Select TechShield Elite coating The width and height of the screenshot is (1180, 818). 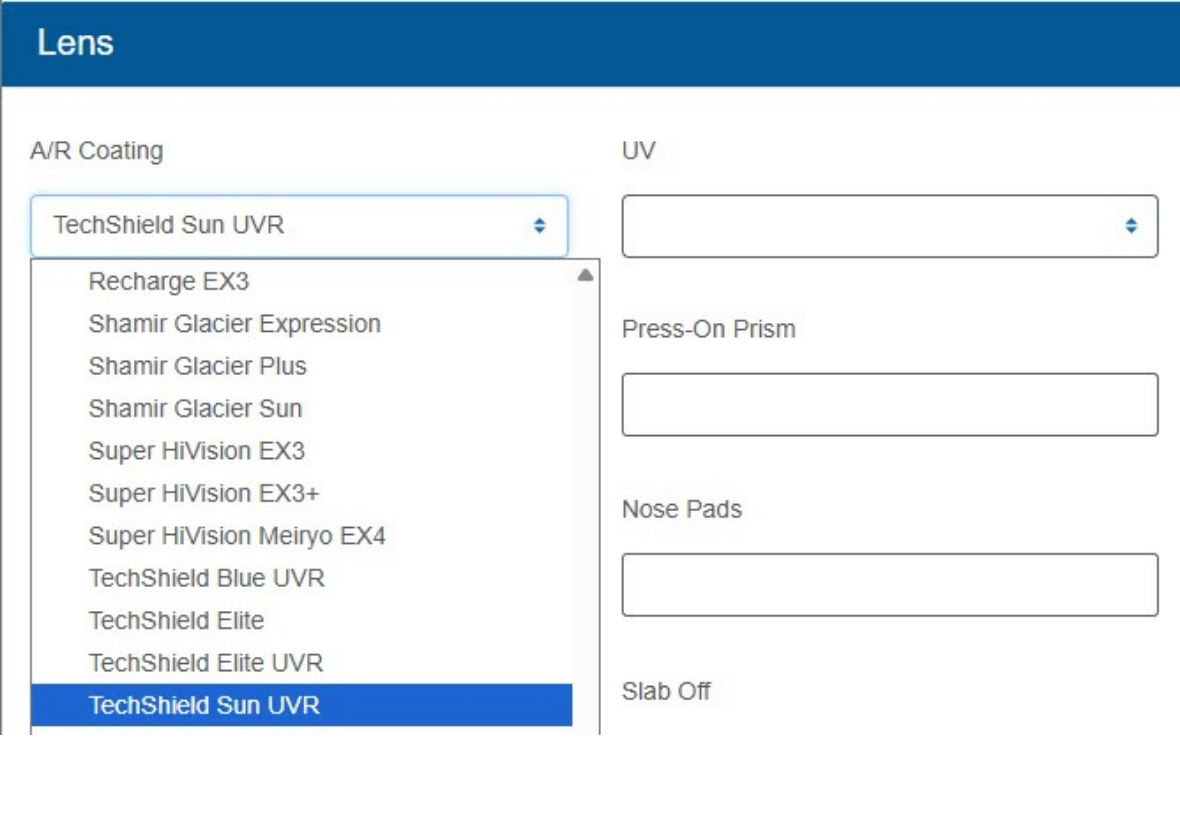176,620
